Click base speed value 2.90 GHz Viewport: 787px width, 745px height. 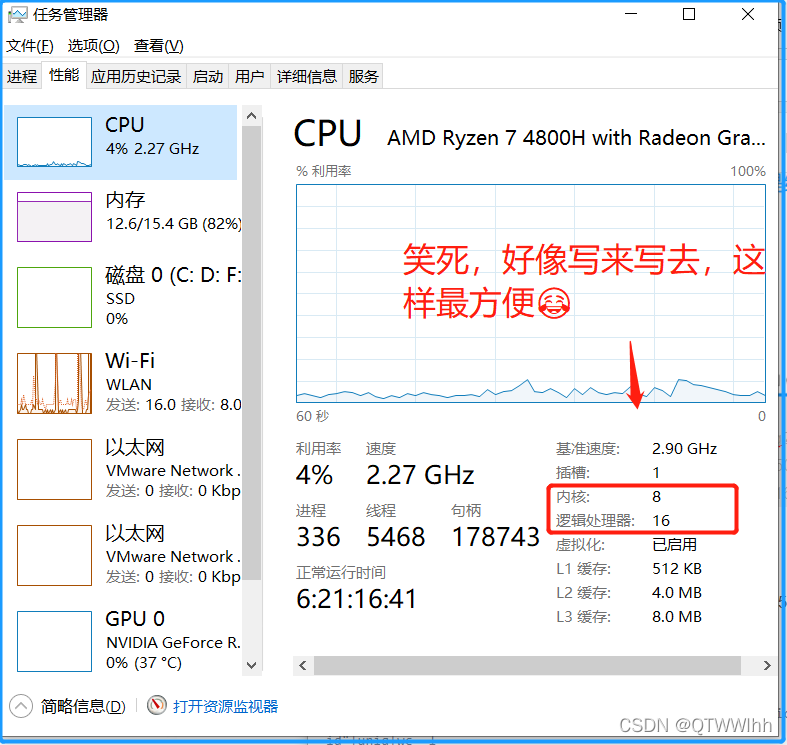[x=684, y=448]
